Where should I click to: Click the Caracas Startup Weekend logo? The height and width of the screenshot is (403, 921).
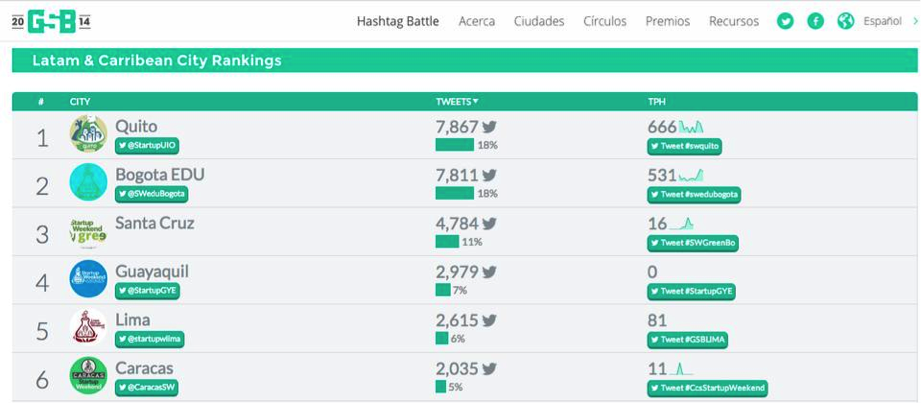coord(88,376)
